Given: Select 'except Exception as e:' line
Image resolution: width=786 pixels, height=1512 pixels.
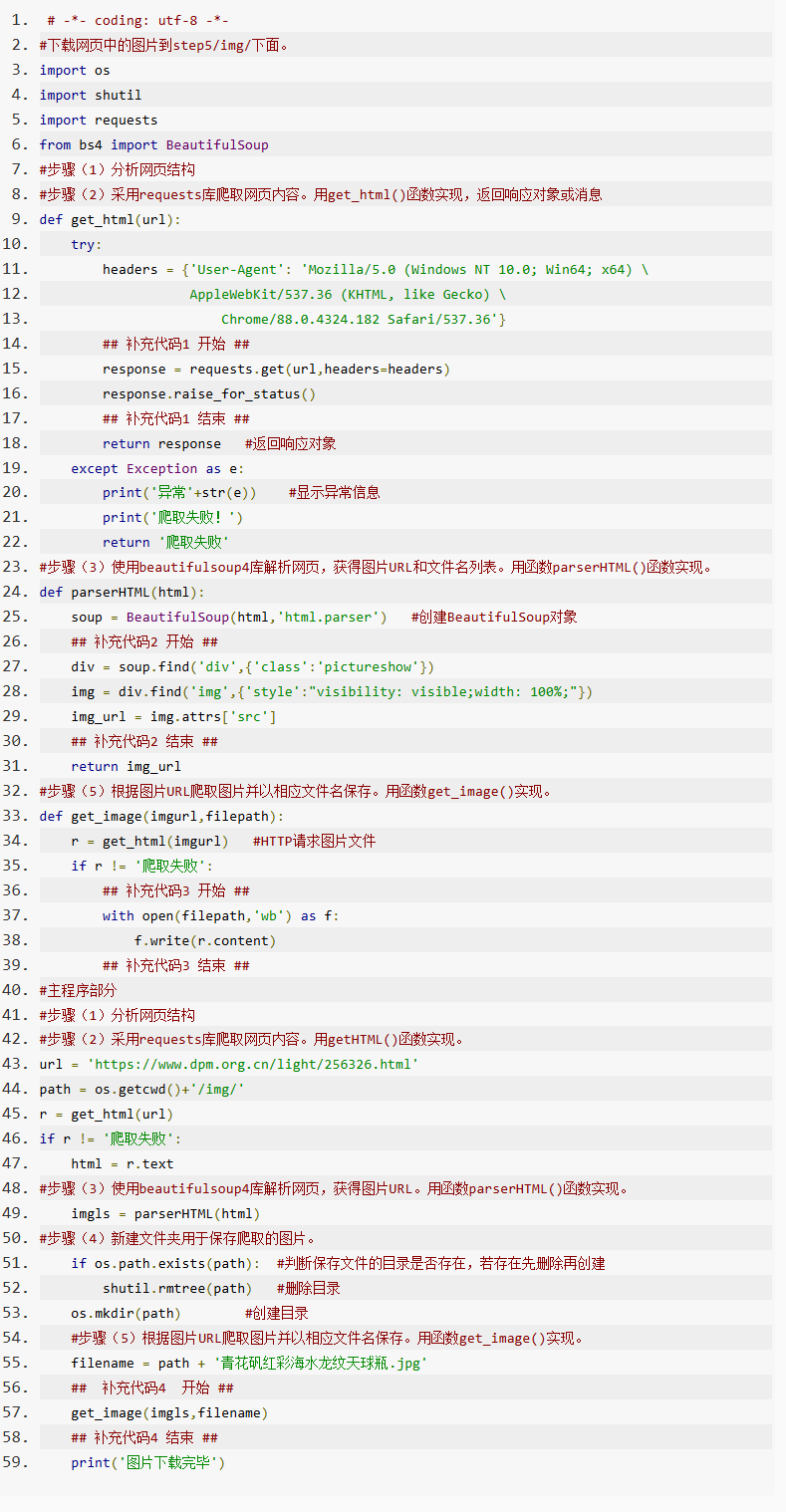Looking at the screenshot, I should [x=157, y=468].
